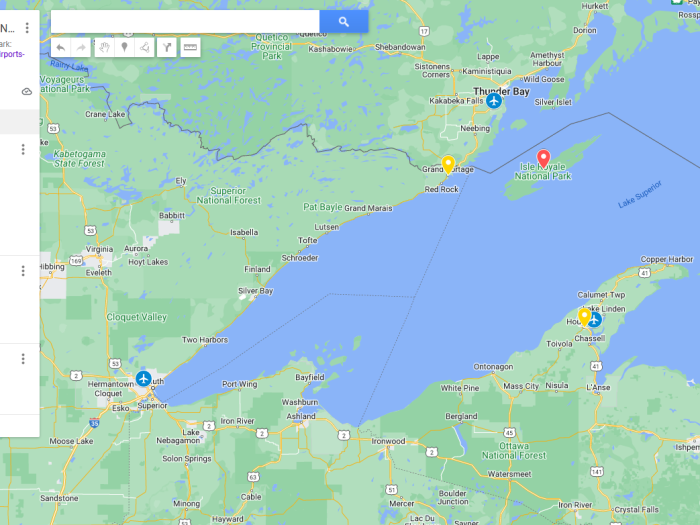This screenshot has width=700, height=525.
Task: Click the 'Two Harbors' town label
Action: 205,340
